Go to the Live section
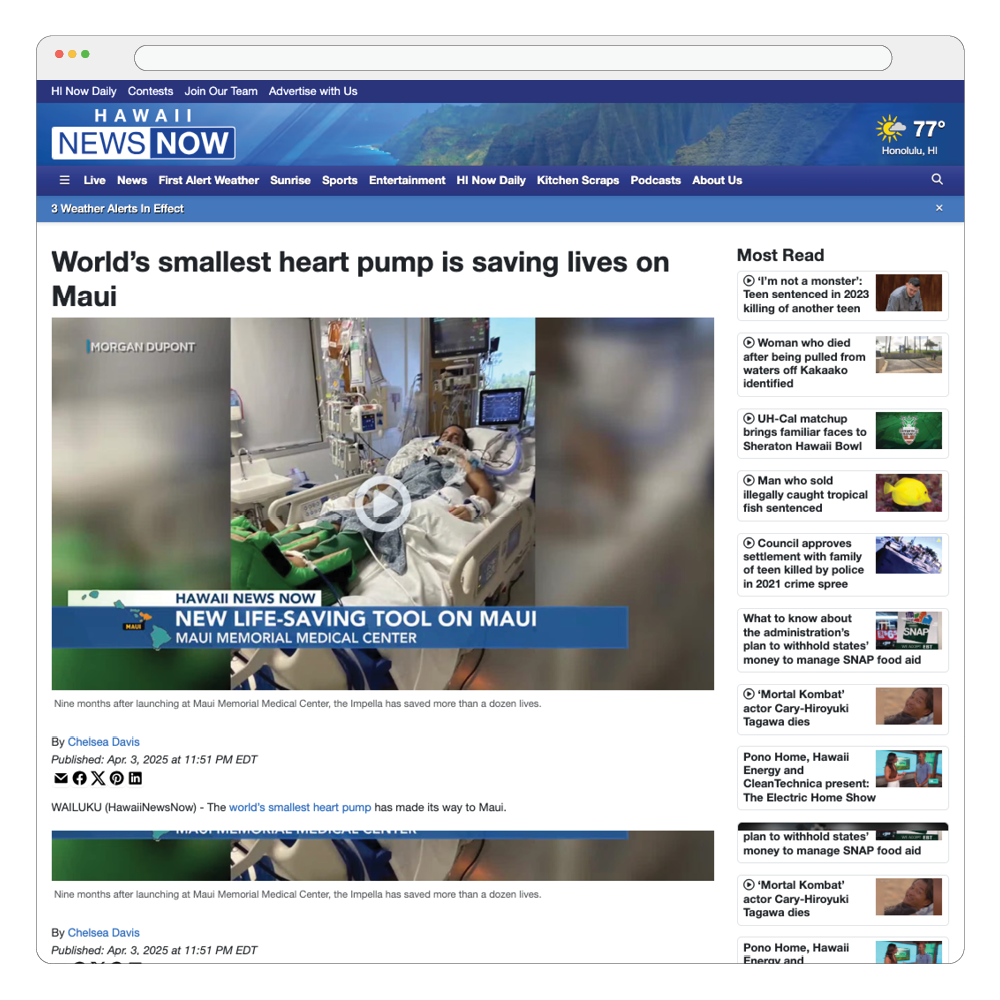 pos(94,180)
